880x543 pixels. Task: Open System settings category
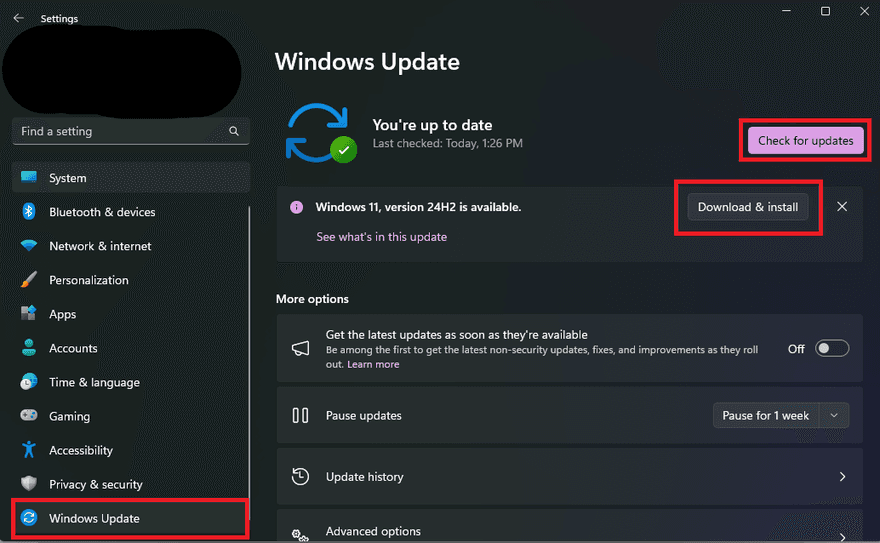[131, 178]
